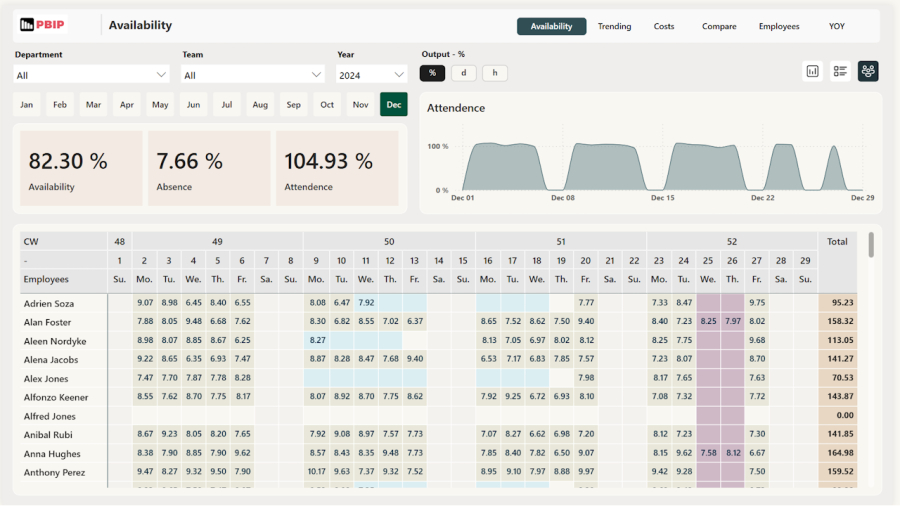
Task: Select the list view icon
Action: [840, 71]
